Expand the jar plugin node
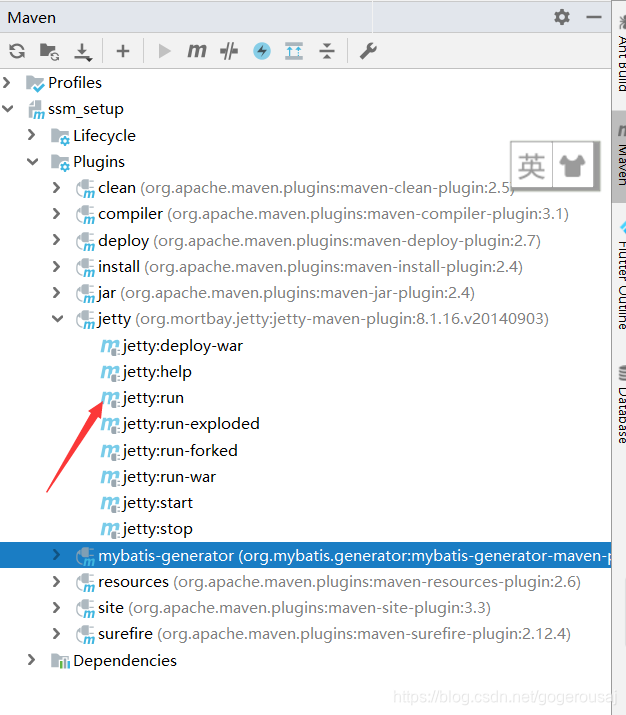 pyautogui.click(x=57, y=292)
